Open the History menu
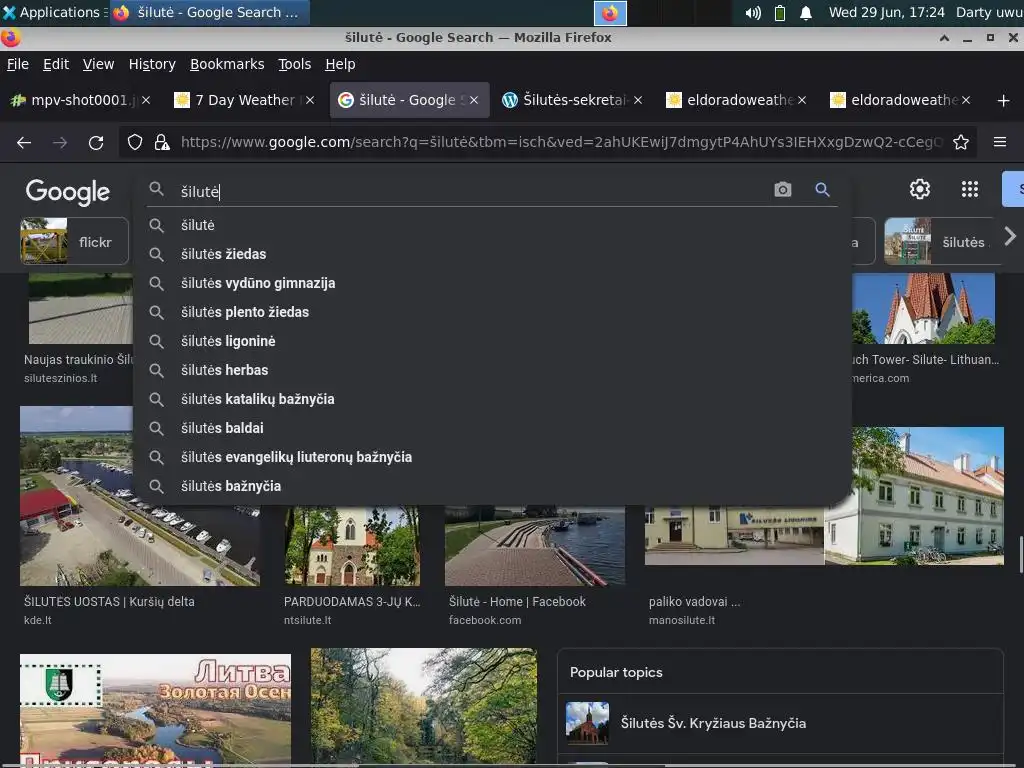1024x768 pixels. click(152, 64)
